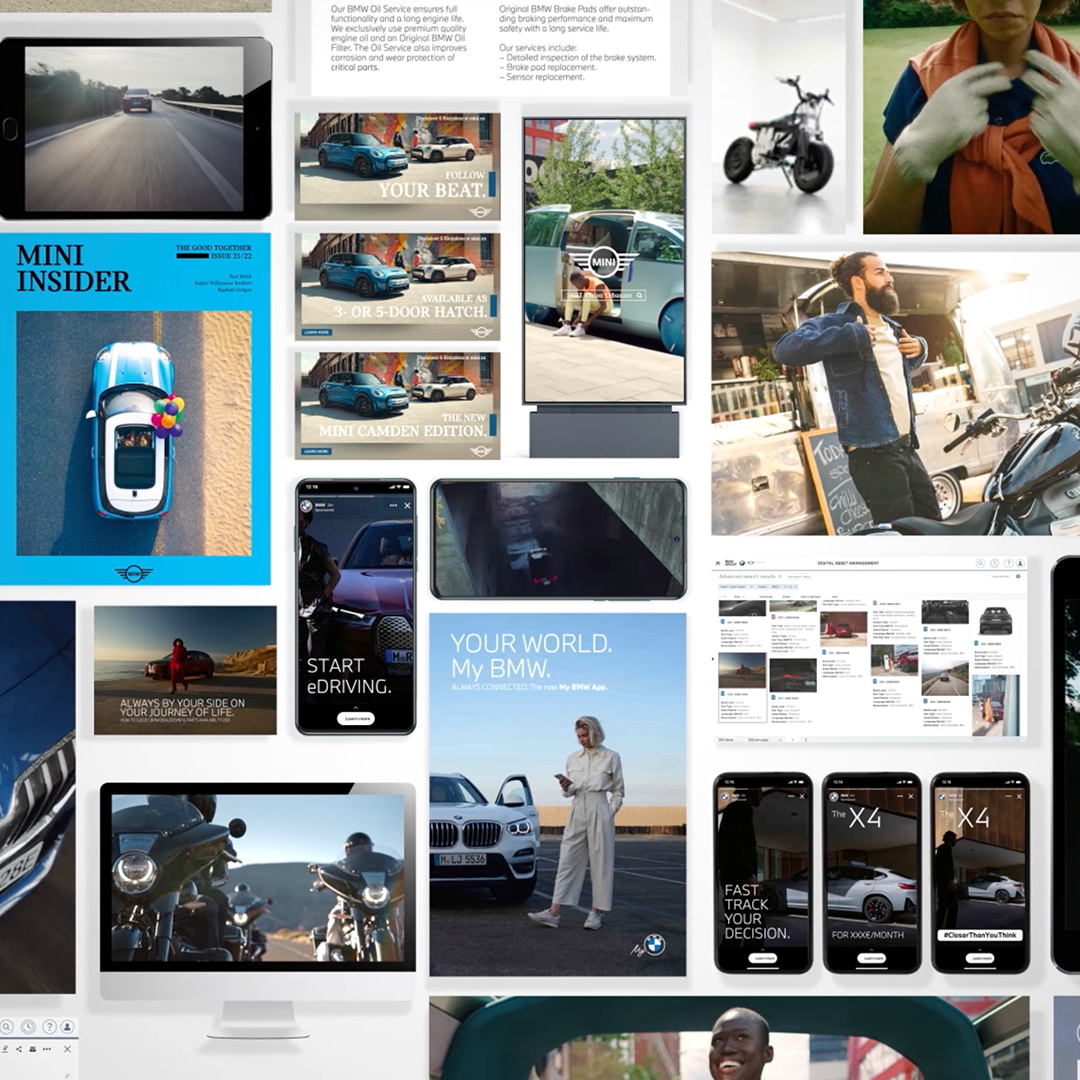Click the MINI Vision Urbanaut search field

pyautogui.click(x=603, y=295)
